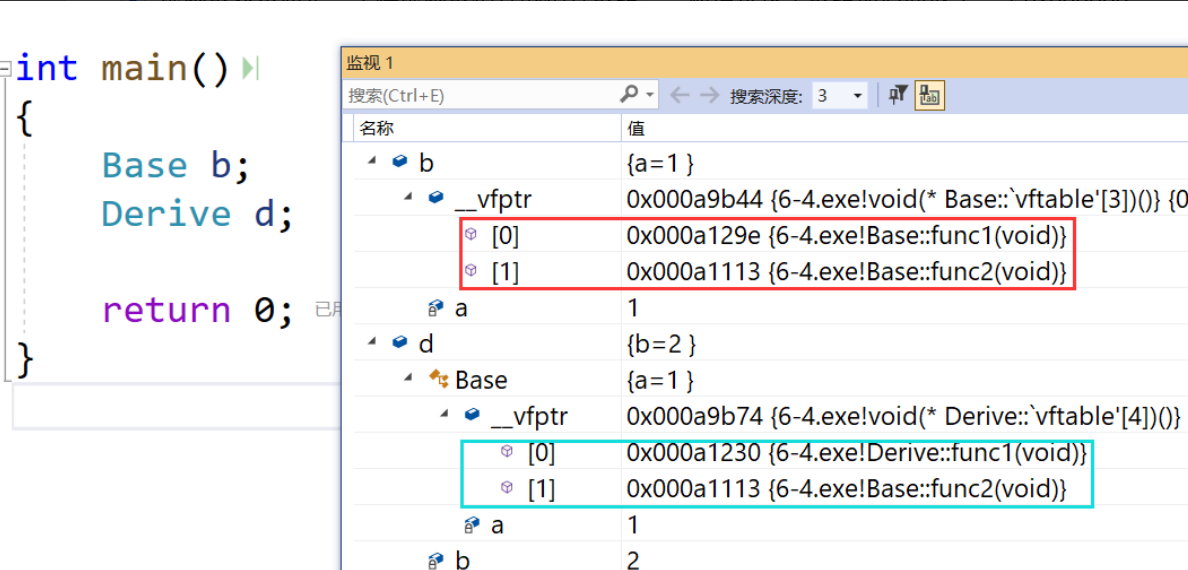Click the locked field icon of a under Base

coord(472,525)
